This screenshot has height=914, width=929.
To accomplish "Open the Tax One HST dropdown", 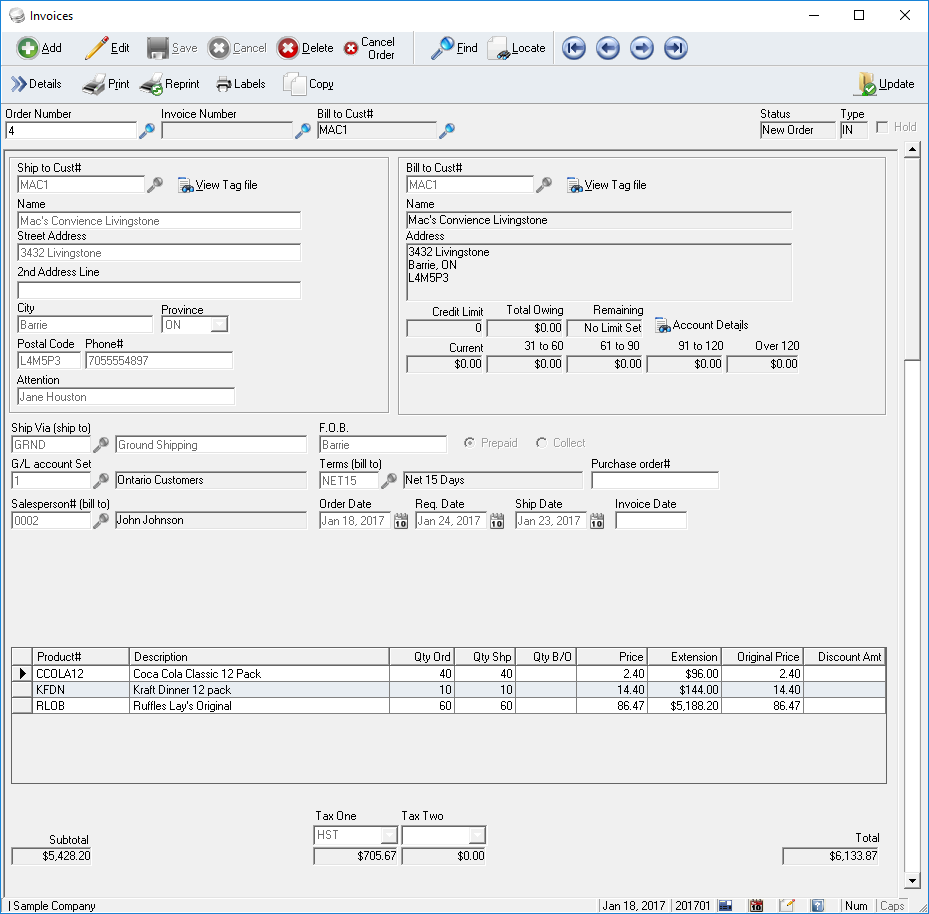I will pyautogui.click(x=388, y=835).
